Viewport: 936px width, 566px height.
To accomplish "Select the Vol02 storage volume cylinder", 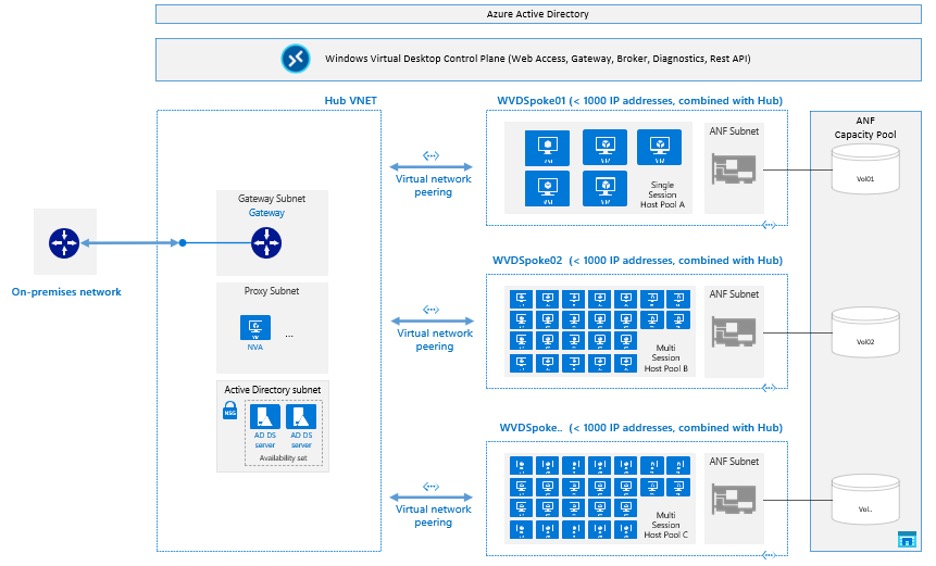I will point(865,329).
